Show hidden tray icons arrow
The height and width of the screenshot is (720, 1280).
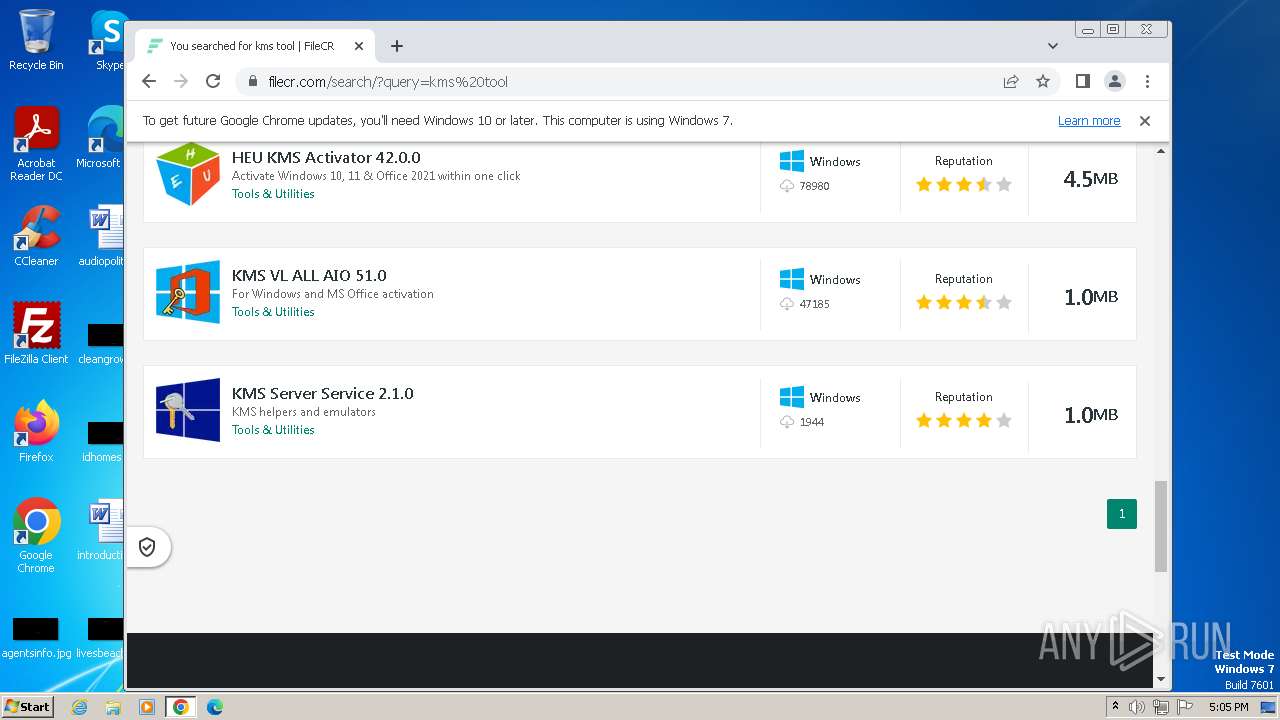pos(1115,707)
